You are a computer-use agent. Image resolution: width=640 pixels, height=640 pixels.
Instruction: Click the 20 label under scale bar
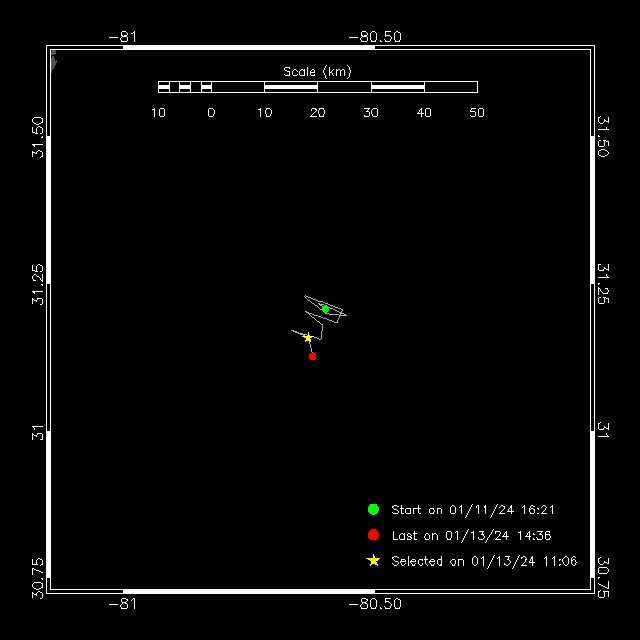318,113
